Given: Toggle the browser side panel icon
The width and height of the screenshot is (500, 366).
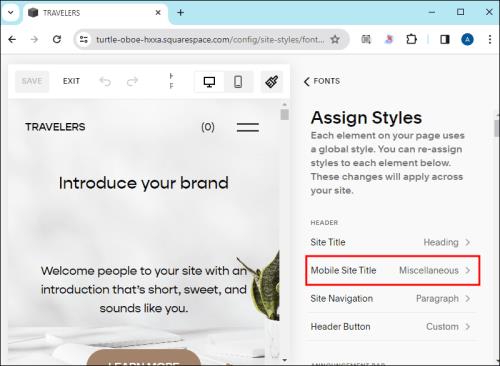Looking at the screenshot, I should (445, 40).
